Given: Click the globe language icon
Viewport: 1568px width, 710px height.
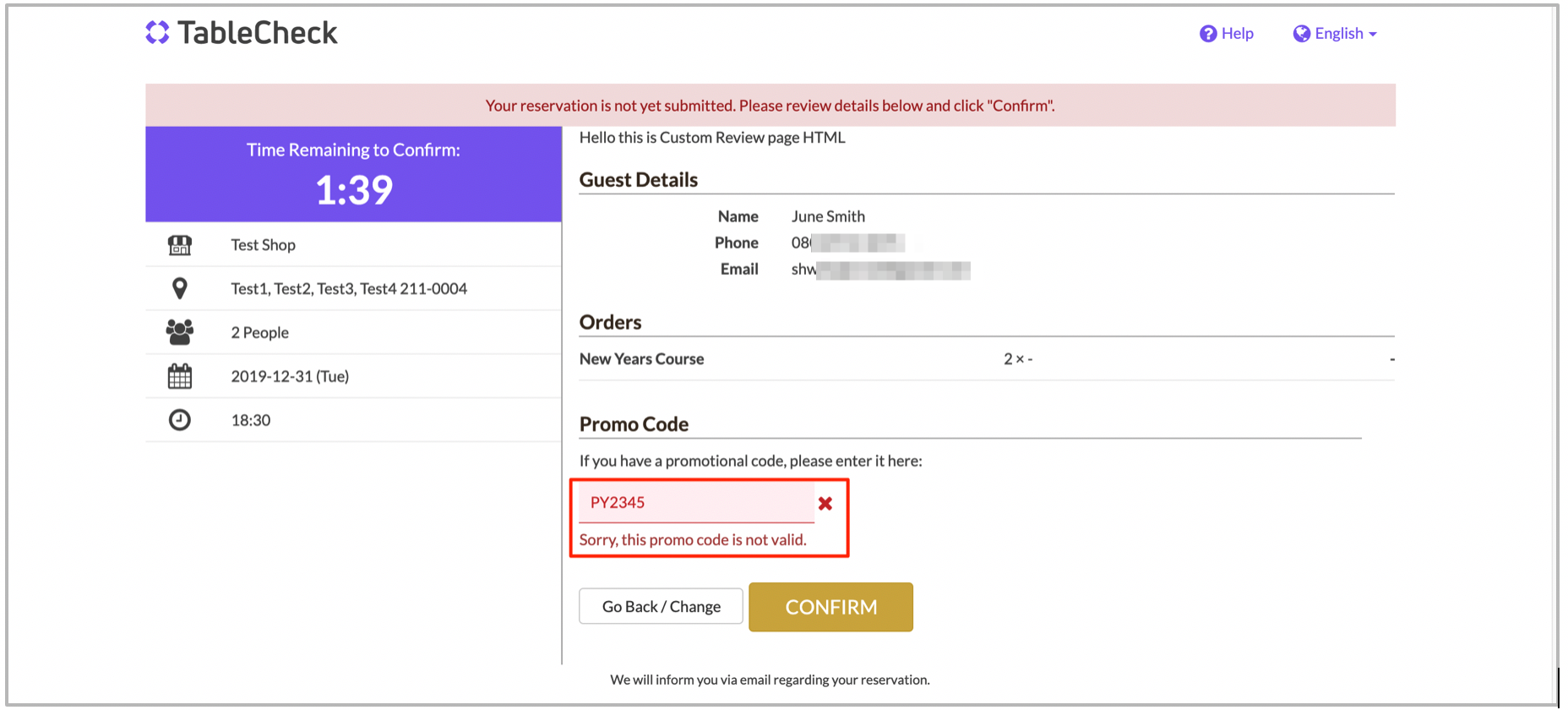Looking at the screenshot, I should [1302, 34].
